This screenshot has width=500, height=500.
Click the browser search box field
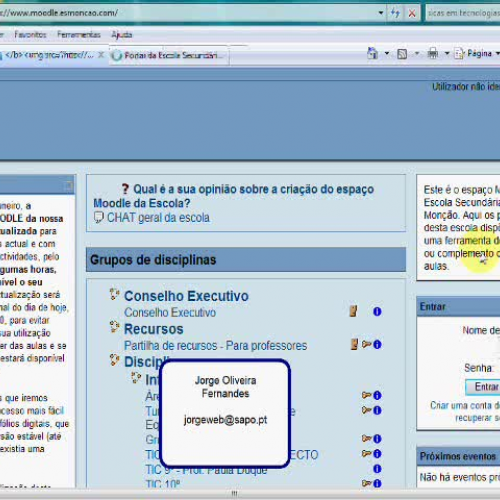[x=463, y=13]
